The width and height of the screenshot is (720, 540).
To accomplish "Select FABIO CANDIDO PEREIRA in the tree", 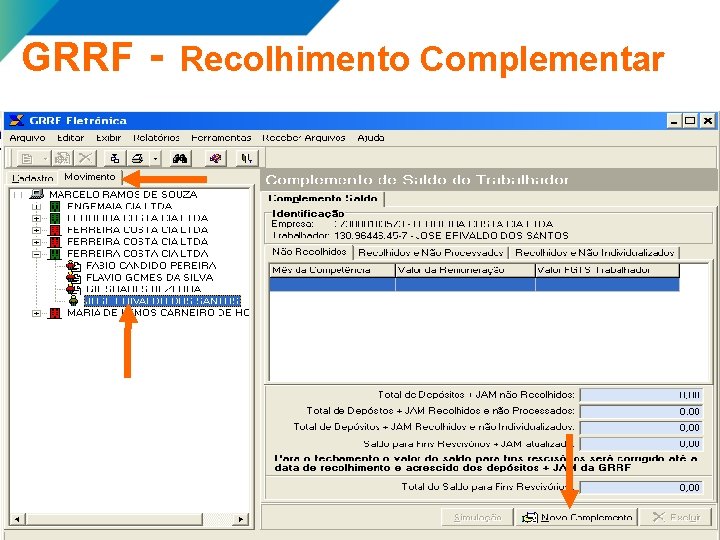I will pyautogui.click(x=151, y=265).
